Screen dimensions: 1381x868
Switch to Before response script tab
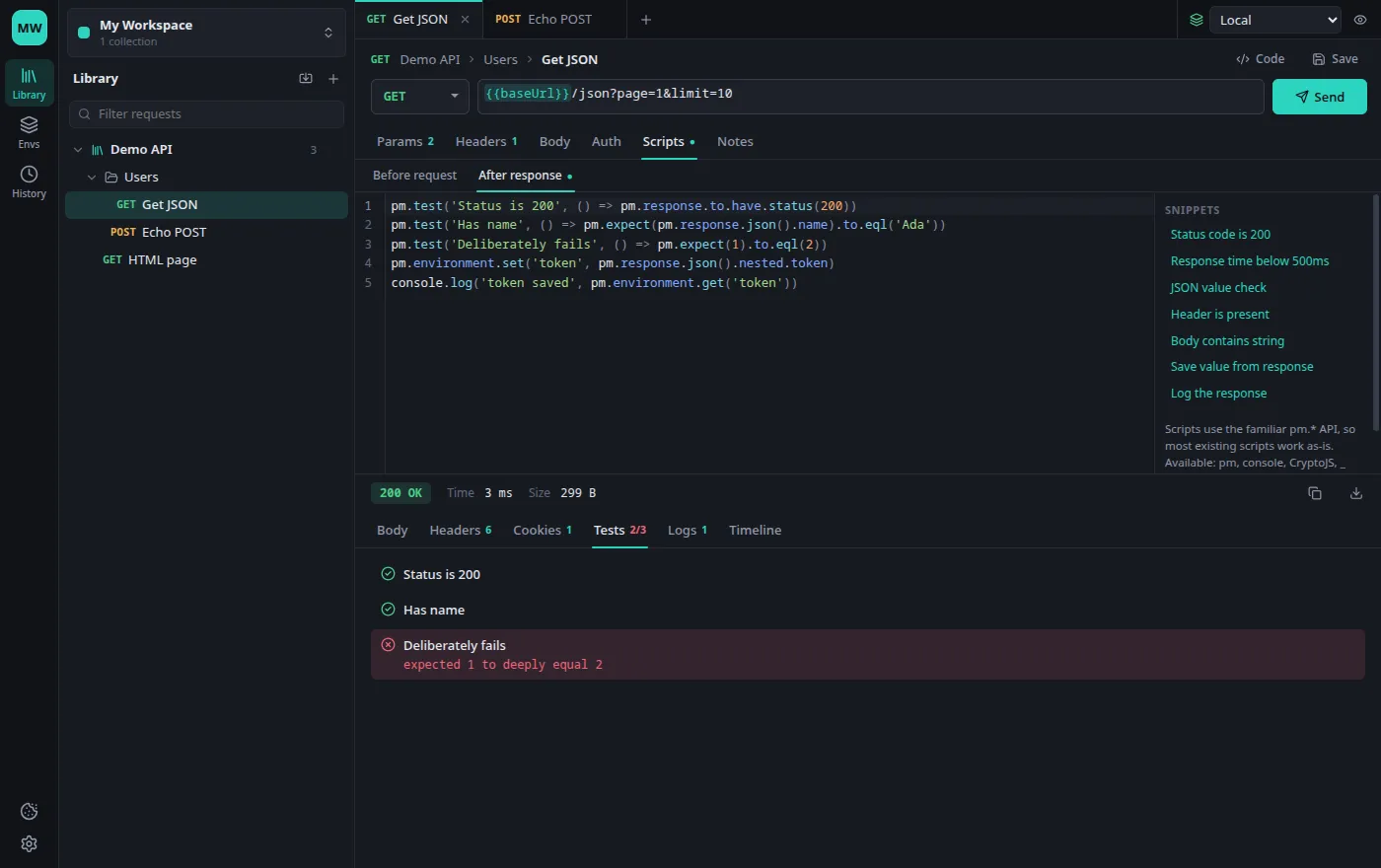click(415, 176)
